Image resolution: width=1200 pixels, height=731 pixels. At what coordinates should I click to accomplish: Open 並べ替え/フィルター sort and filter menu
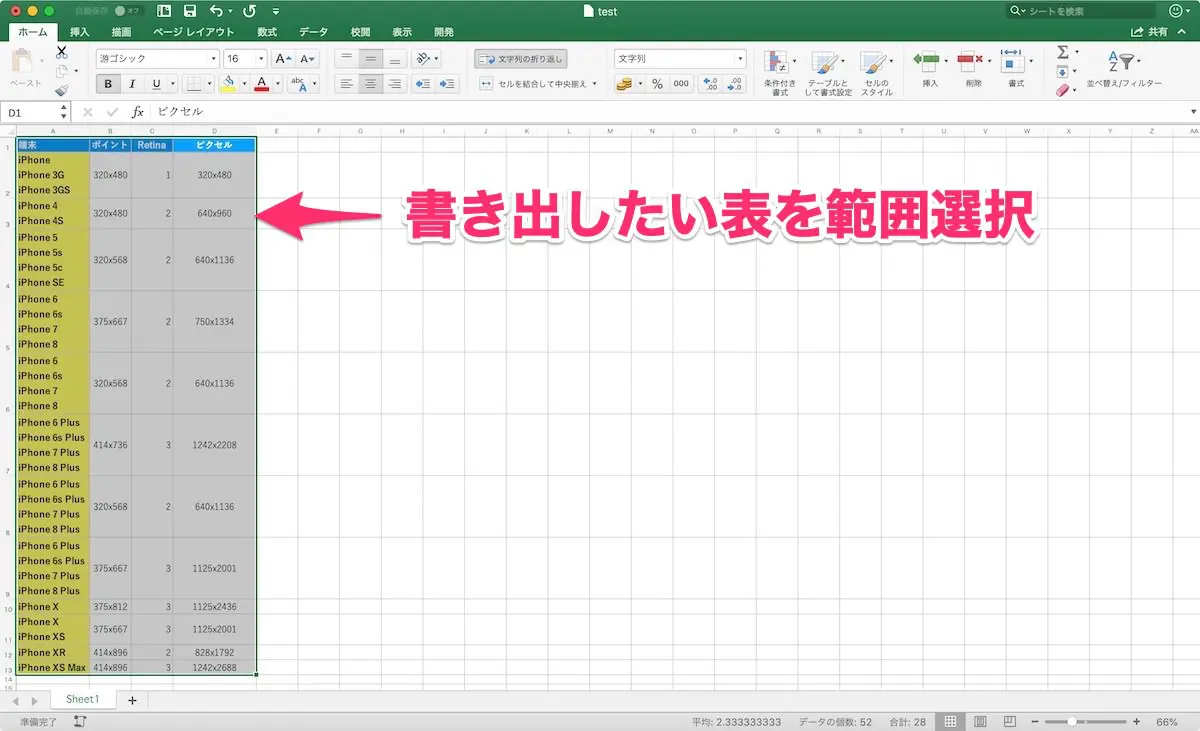click(1125, 72)
